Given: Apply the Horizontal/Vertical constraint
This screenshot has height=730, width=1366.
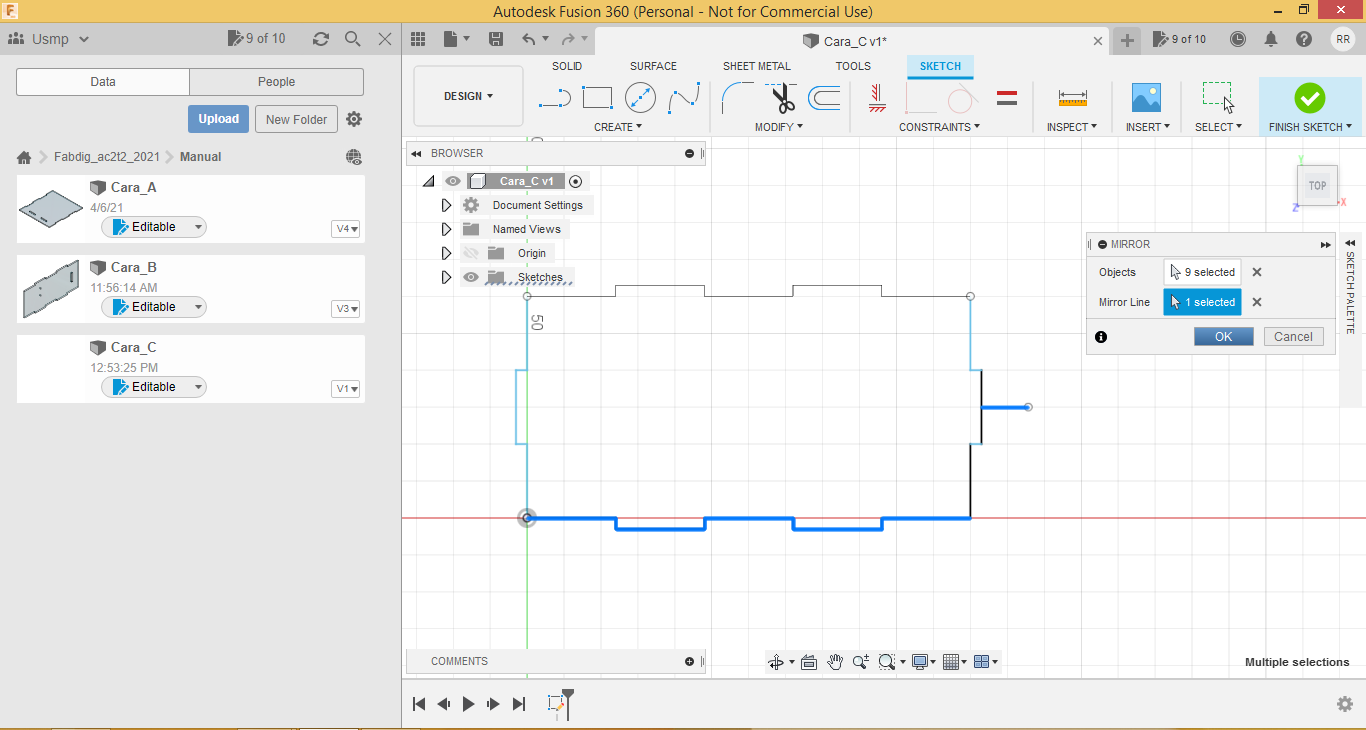Looking at the screenshot, I should point(877,98).
